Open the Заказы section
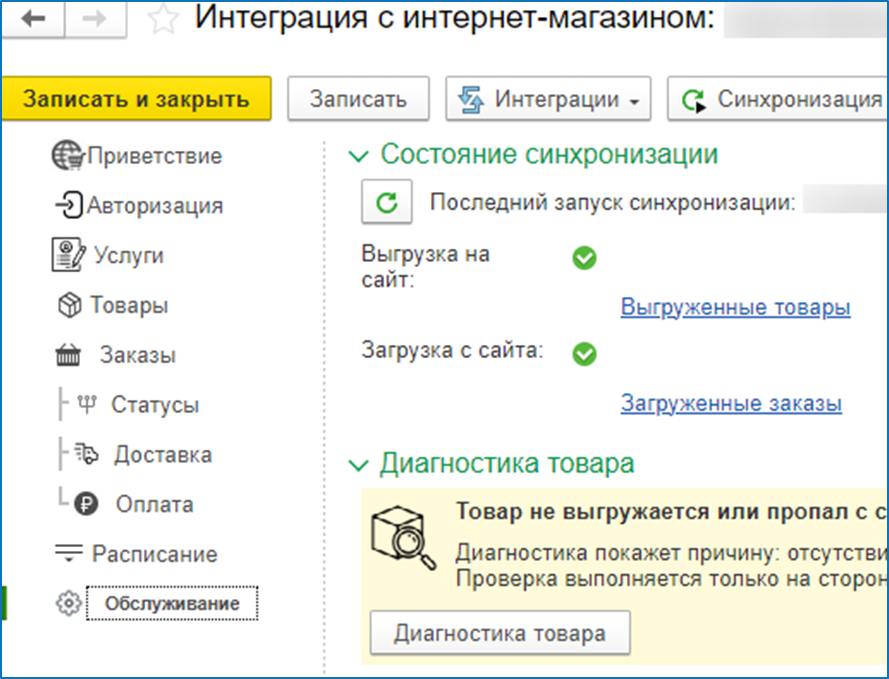The width and height of the screenshot is (889, 679). [138, 355]
